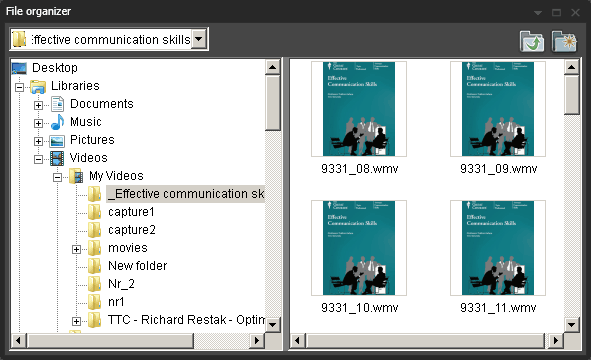Expand the Documents node
The image size is (591, 360).
click(38, 105)
